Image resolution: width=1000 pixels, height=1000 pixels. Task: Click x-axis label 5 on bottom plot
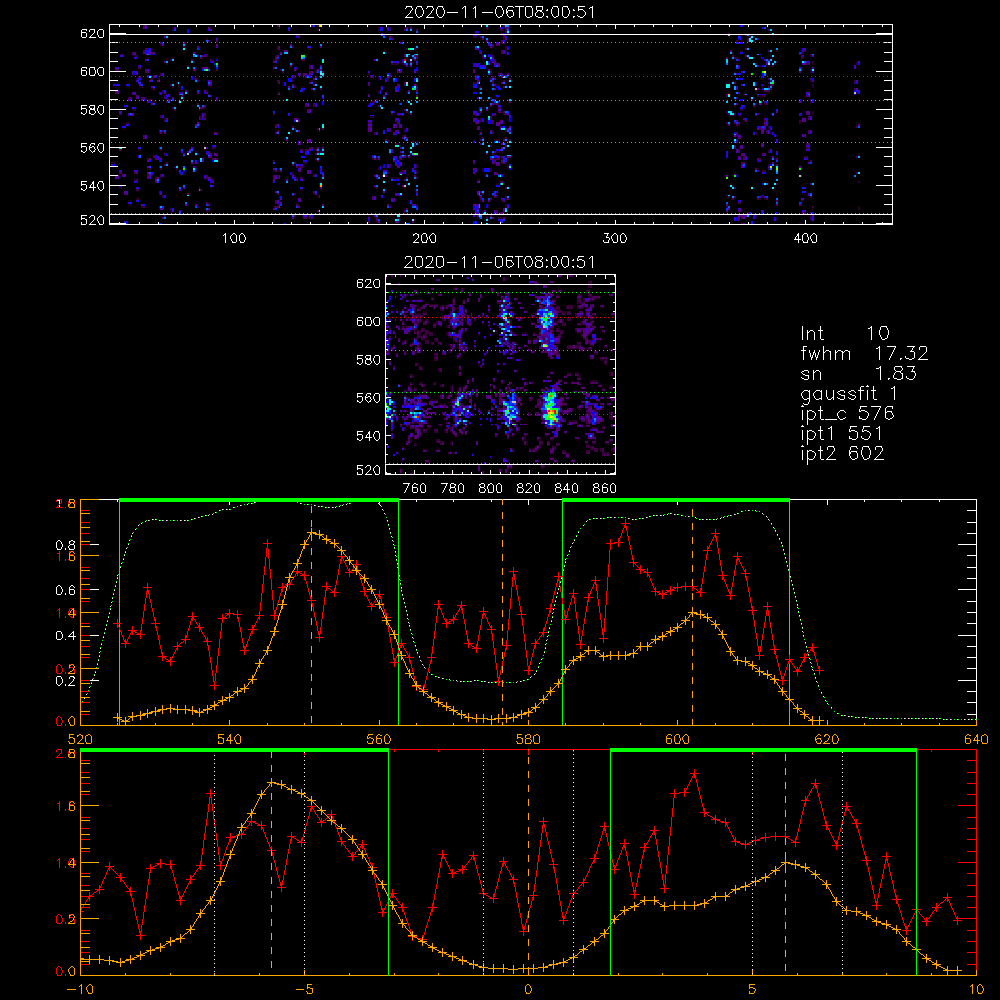point(753,990)
